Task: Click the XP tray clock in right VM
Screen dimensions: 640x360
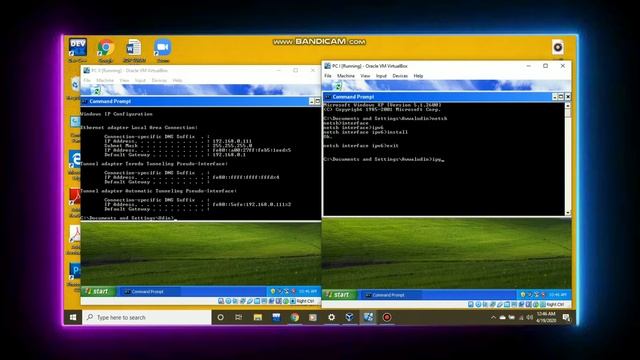Action: point(557,295)
